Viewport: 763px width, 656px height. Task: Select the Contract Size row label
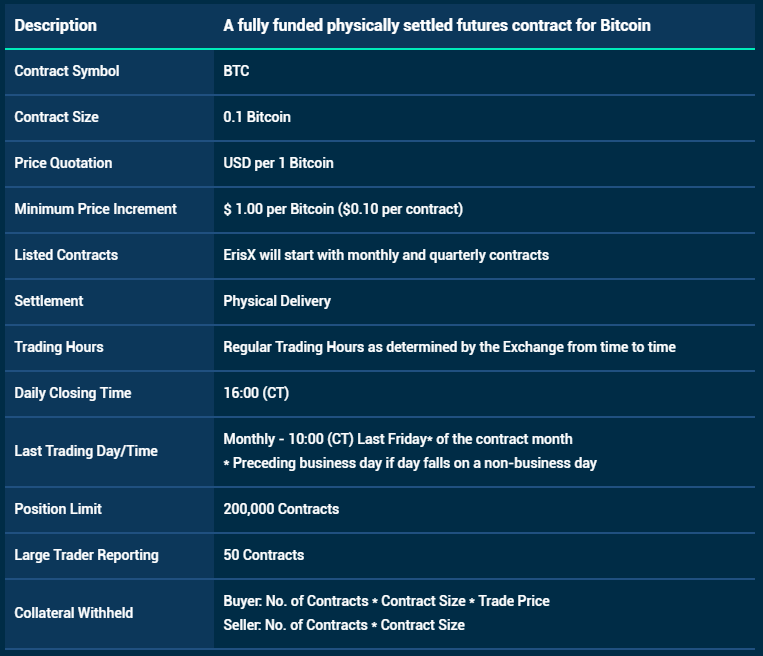point(56,117)
